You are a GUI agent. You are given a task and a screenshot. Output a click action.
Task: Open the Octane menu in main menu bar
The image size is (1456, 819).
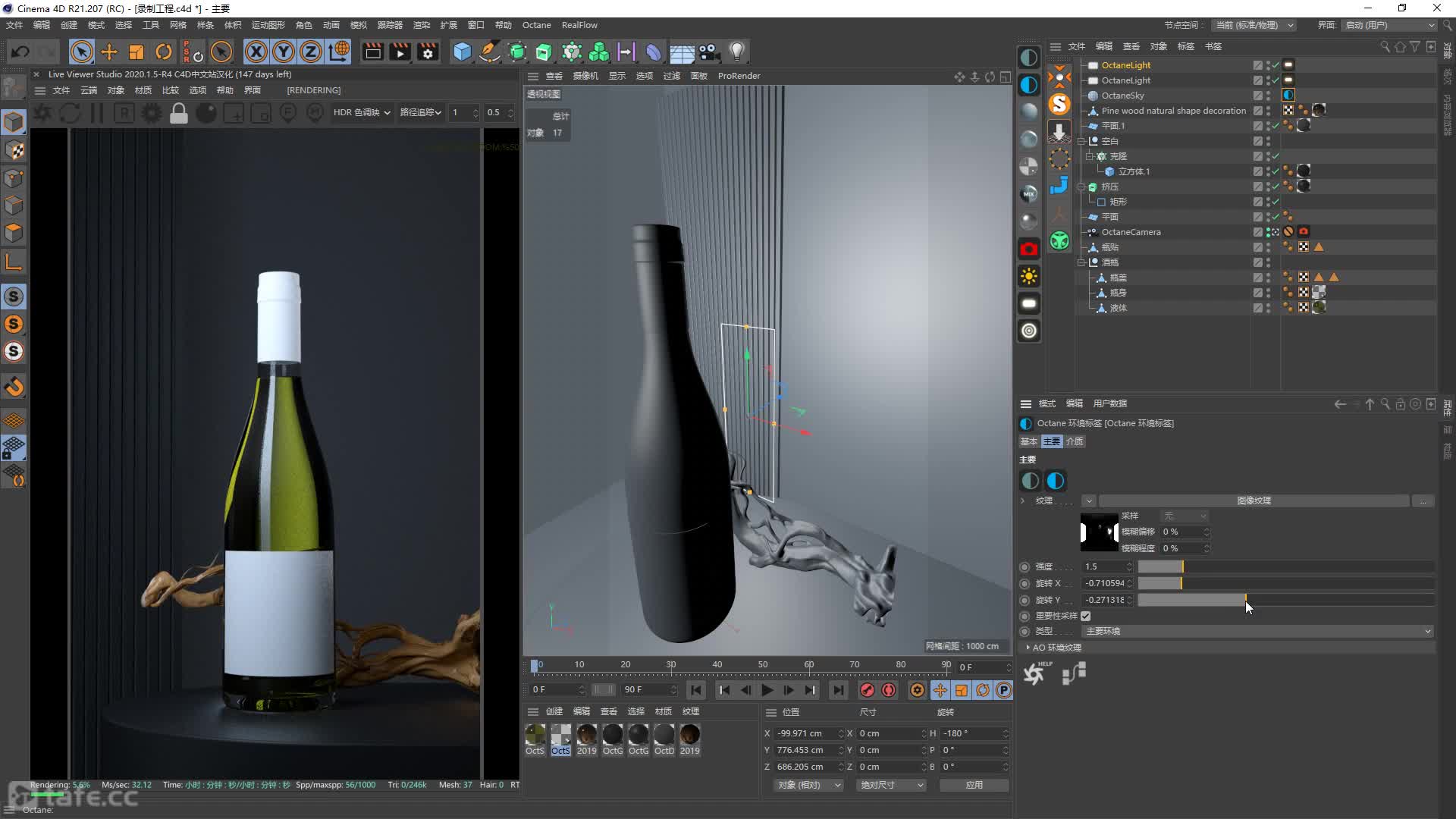(536, 25)
